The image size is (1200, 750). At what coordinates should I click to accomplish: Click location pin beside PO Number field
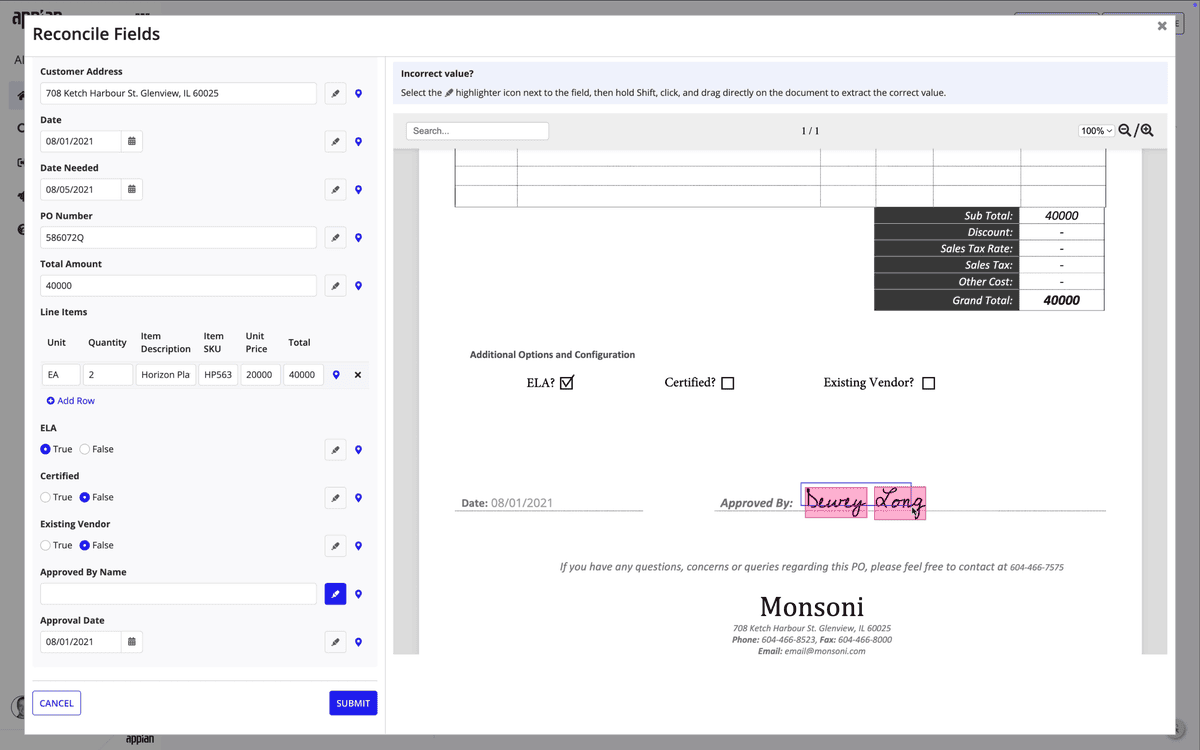(x=358, y=238)
